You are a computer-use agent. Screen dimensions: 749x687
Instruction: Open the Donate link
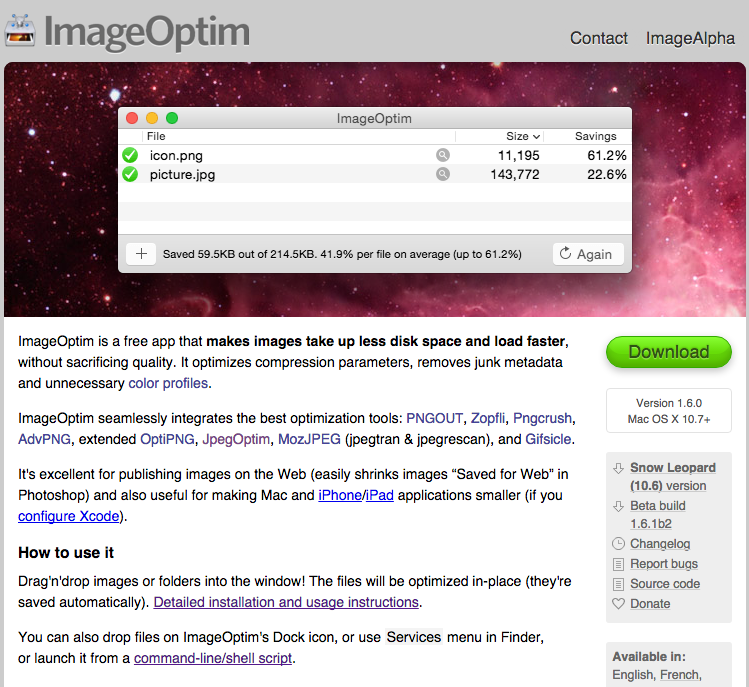click(x=650, y=604)
